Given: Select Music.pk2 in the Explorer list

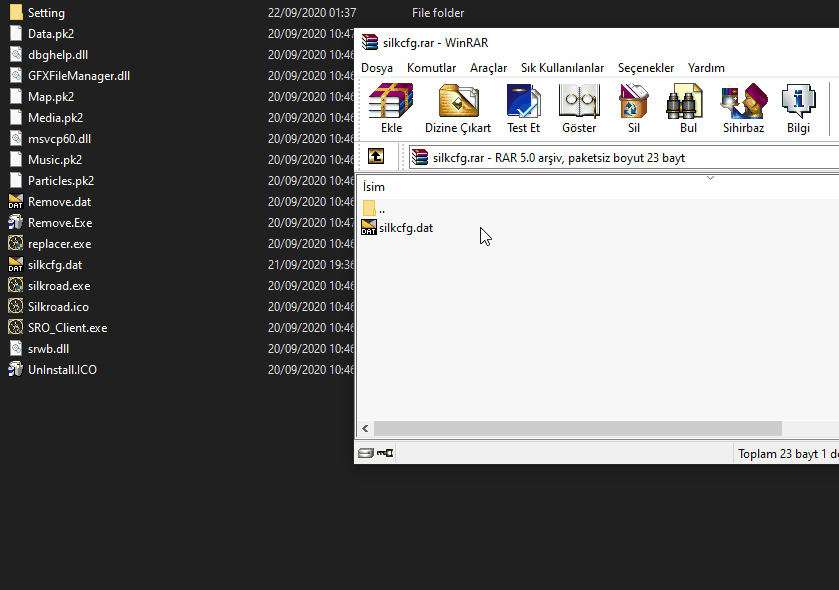Looking at the screenshot, I should (x=55, y=159).
